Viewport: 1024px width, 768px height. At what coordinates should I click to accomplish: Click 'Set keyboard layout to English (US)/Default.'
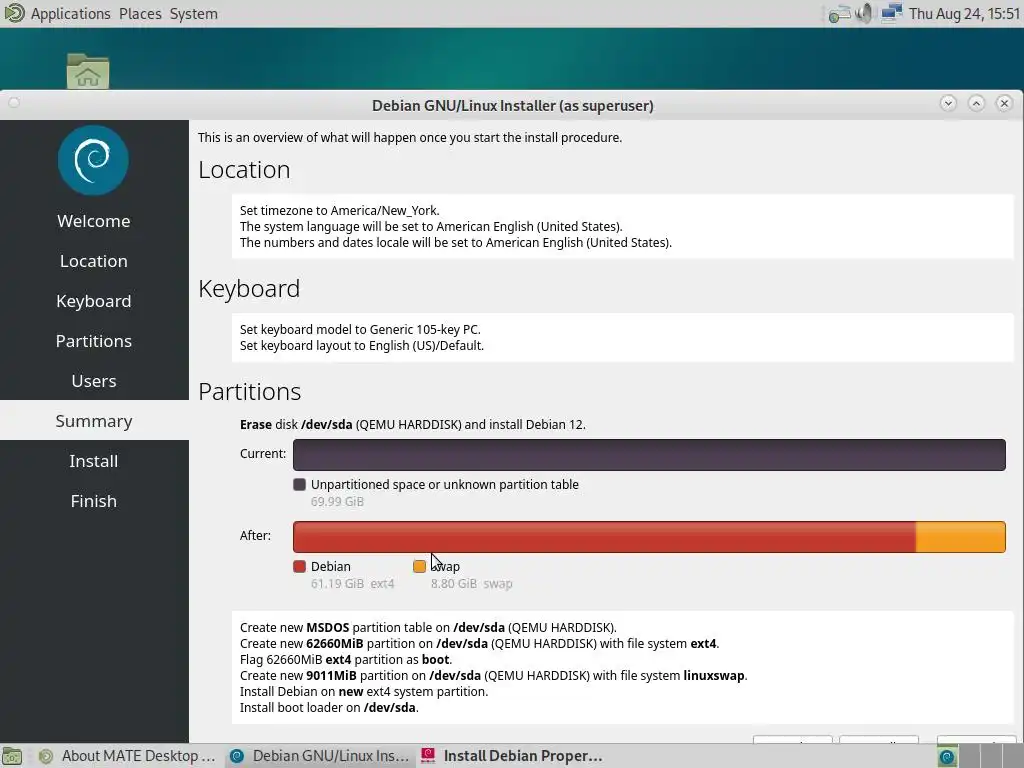click(362, 345)
